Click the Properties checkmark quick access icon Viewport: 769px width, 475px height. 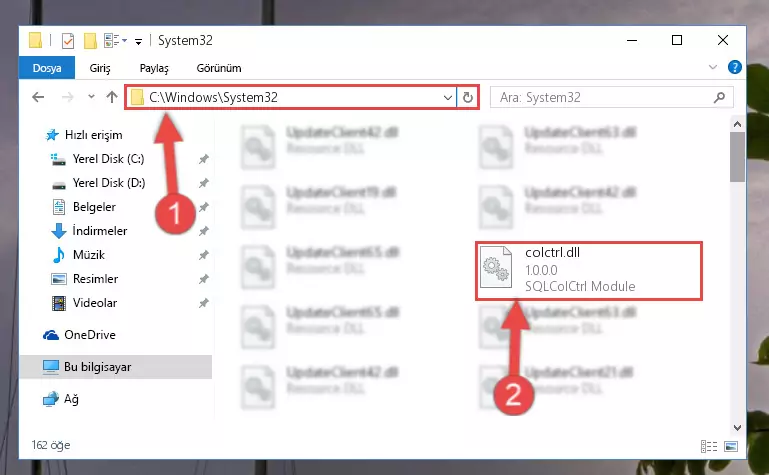tap(68, 41)
